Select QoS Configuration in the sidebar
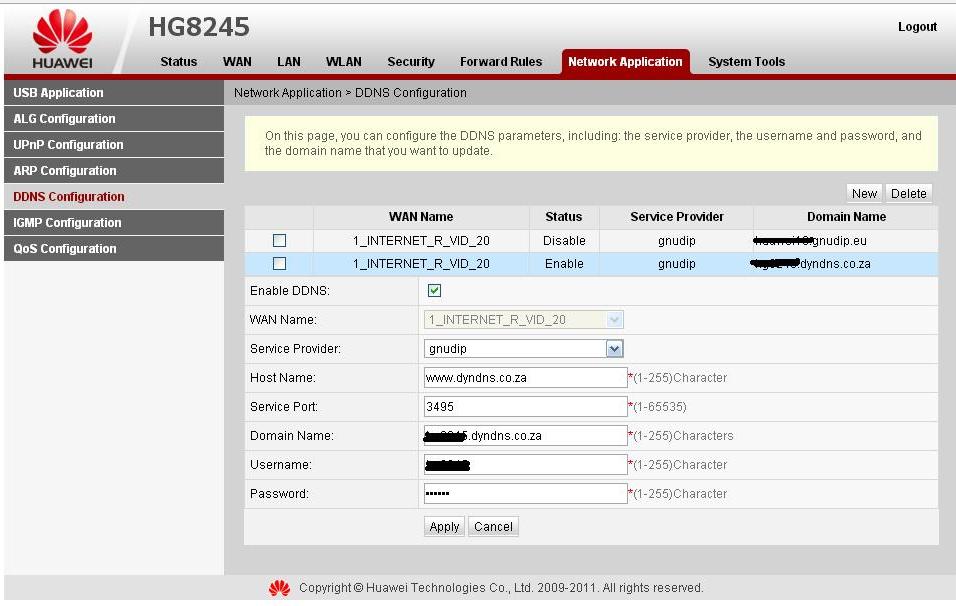Viewport: 956px width, 606px height. click(x=65, y=249)
